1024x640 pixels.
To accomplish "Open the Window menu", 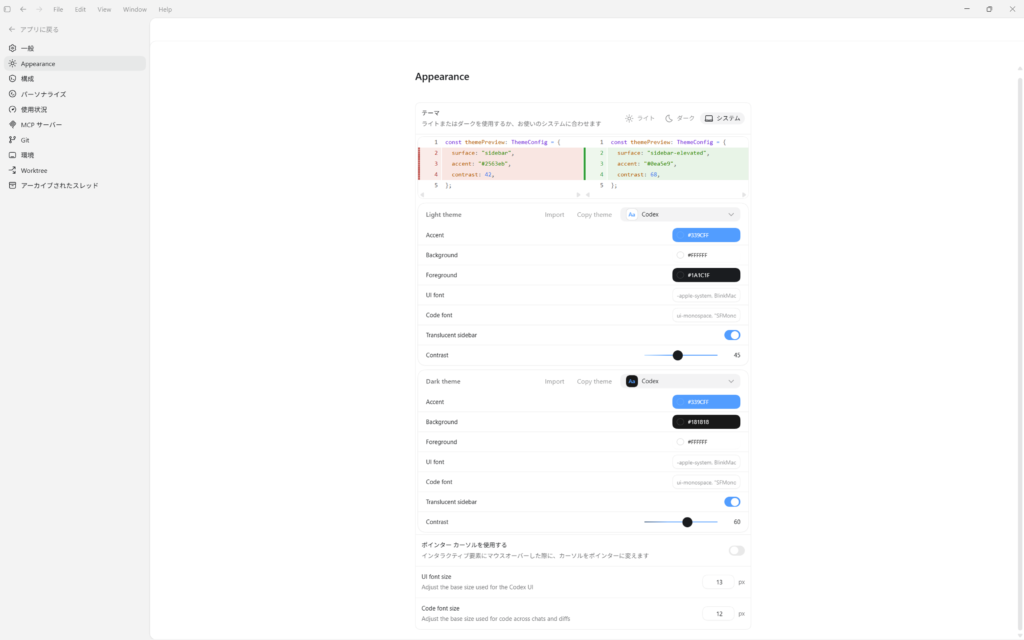I will coord(134,9).
